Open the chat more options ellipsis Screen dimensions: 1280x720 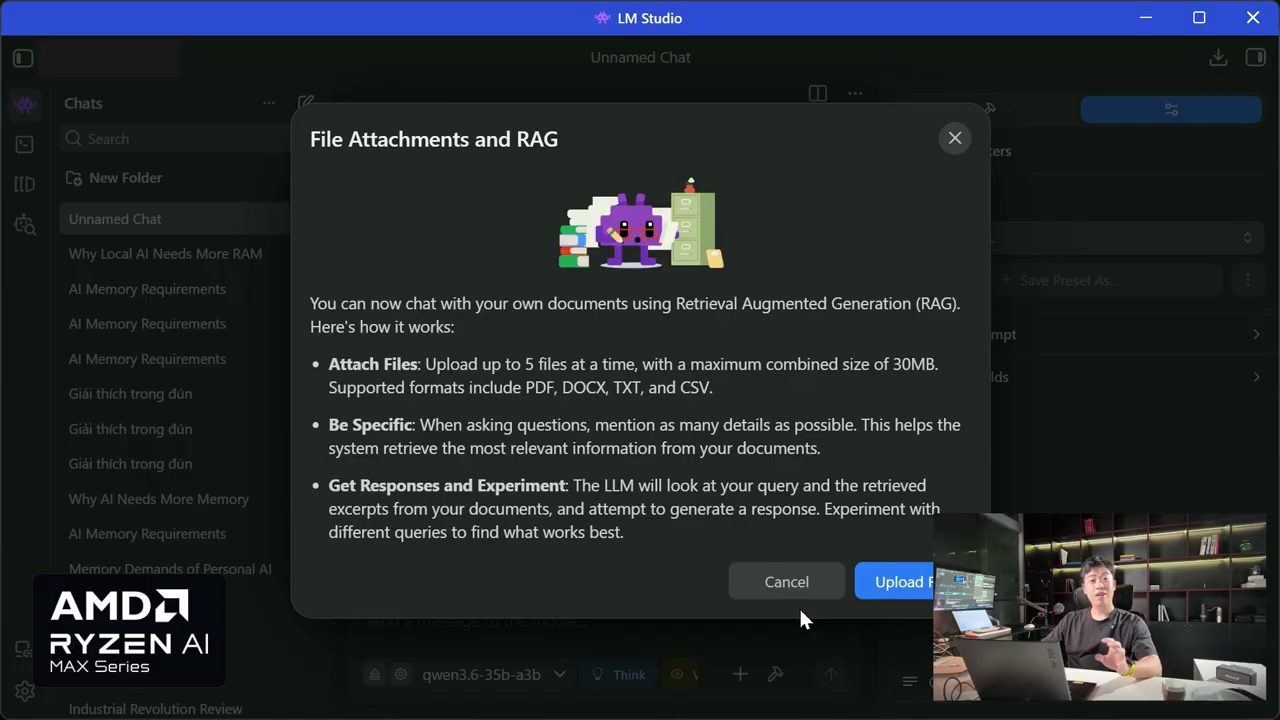[x=855, y=93]
